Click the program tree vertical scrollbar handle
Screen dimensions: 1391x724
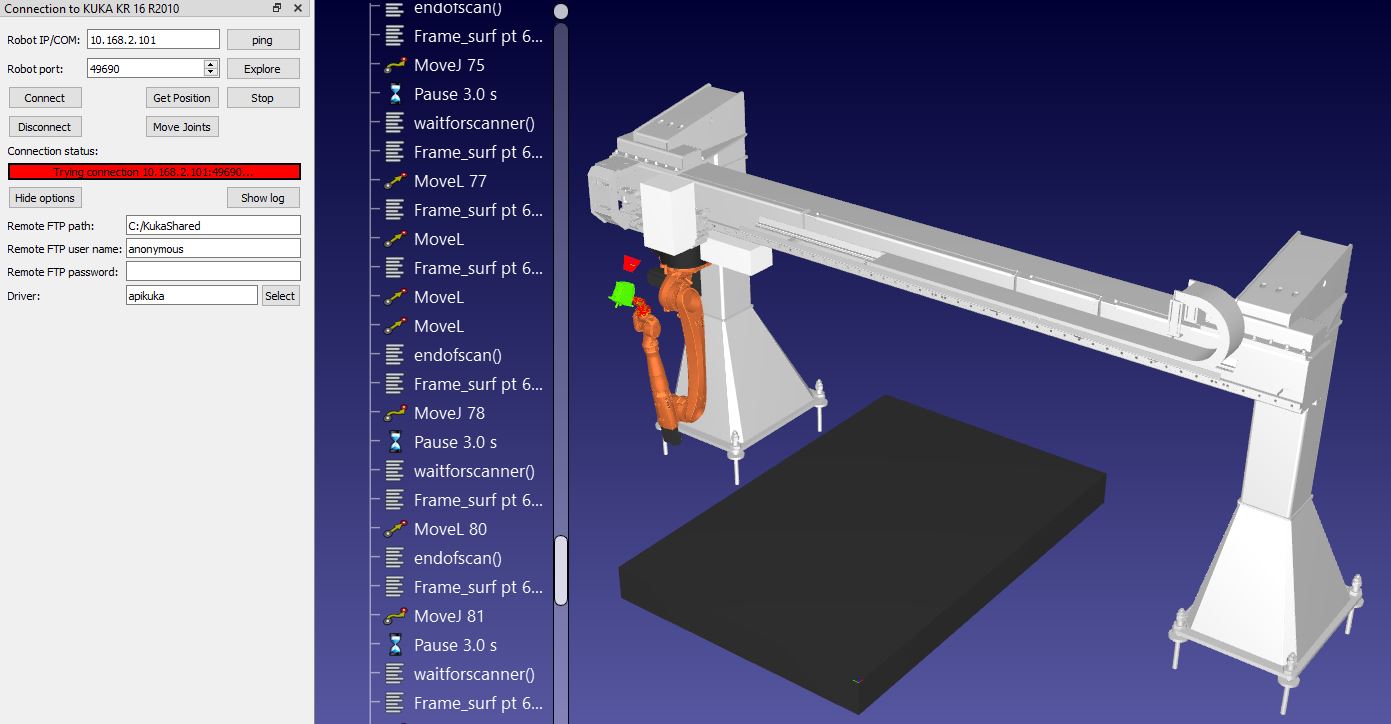pos(561,570)
